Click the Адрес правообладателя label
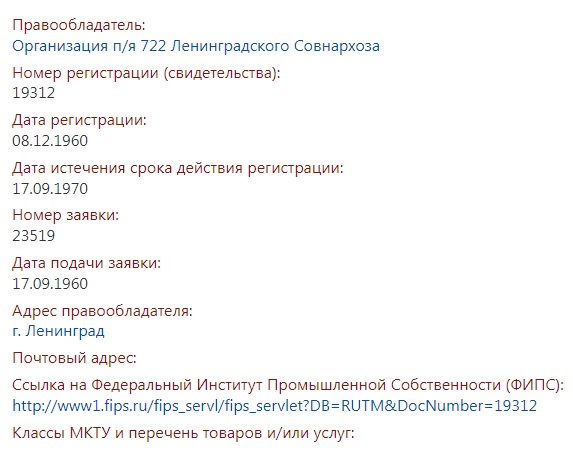Image resolution: width=573 pixels, height=459 pixels. (x=102, y=311)
